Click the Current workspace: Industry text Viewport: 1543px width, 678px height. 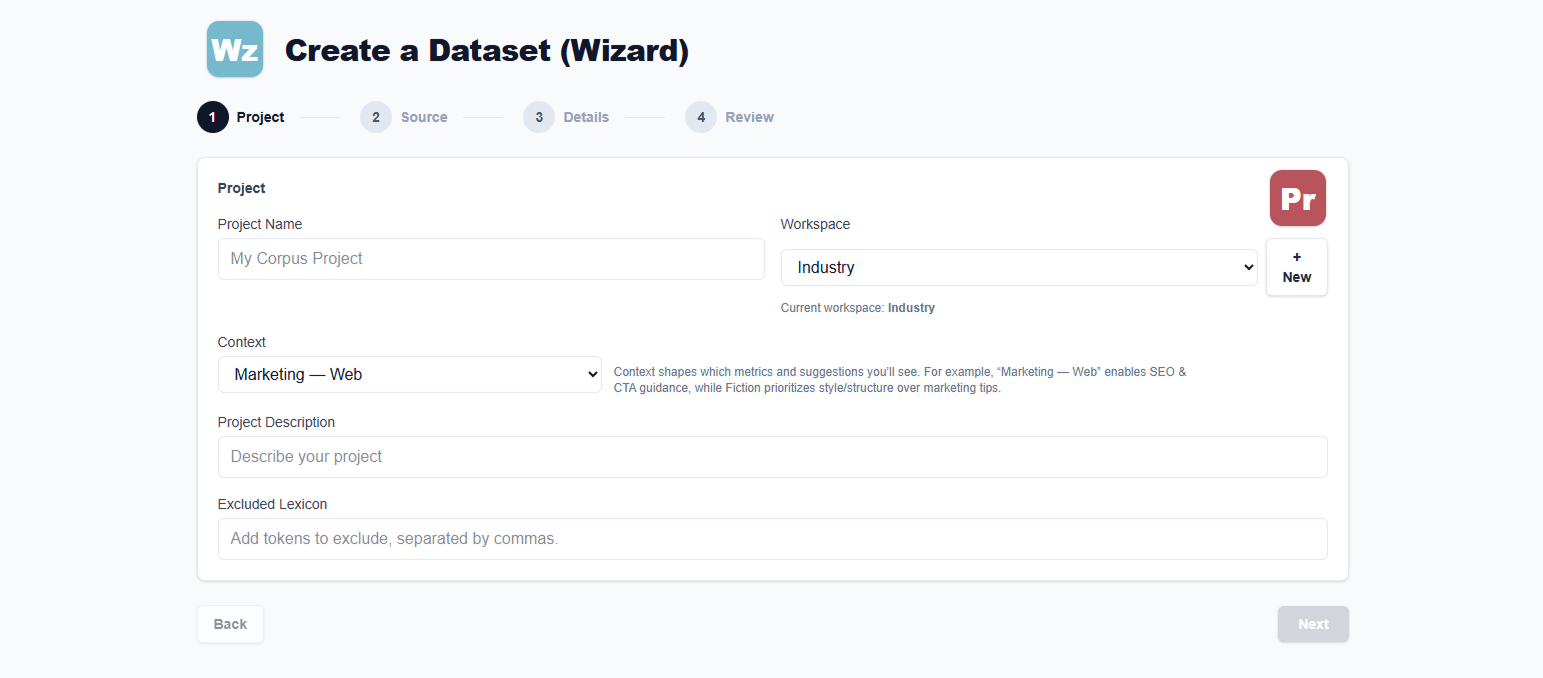coord(857,308)
